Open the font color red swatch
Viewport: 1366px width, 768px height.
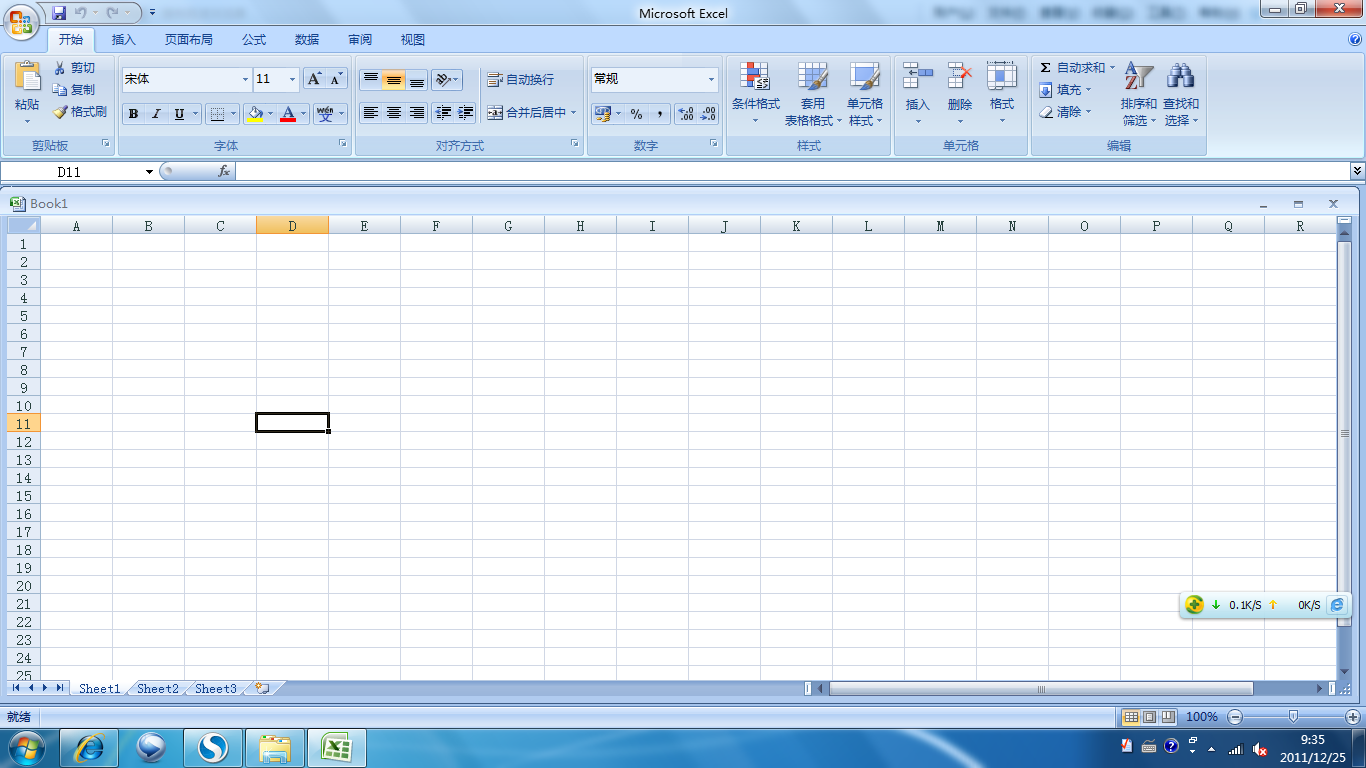(x=288, y=114)
